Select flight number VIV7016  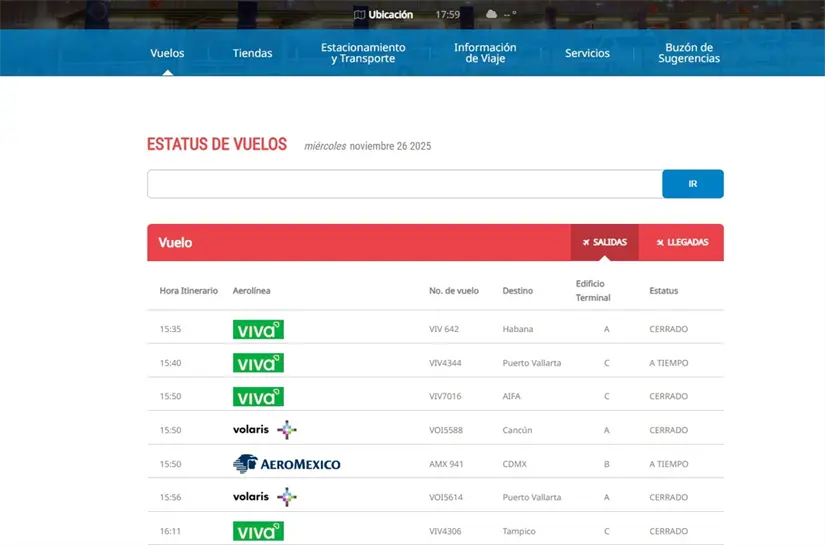(x=445, y=397)
